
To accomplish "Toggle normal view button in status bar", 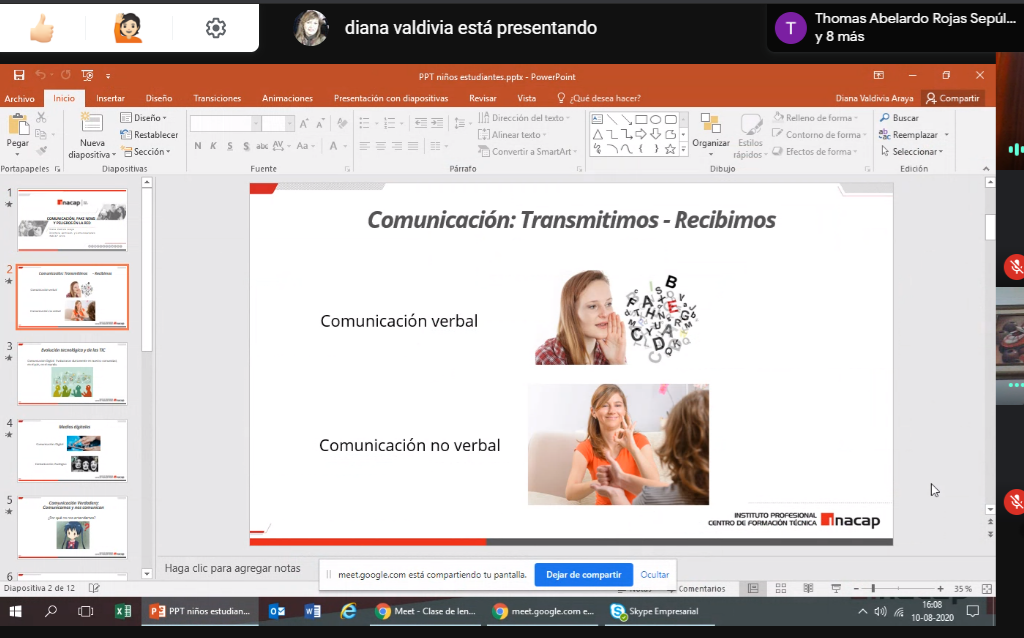I will (753, 588).
